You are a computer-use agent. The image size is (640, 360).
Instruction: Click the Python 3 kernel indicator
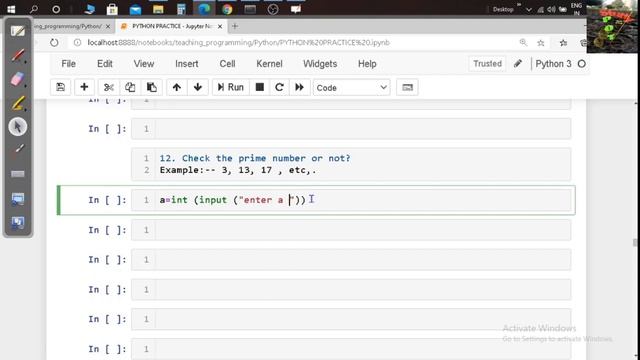click(553, 64)
